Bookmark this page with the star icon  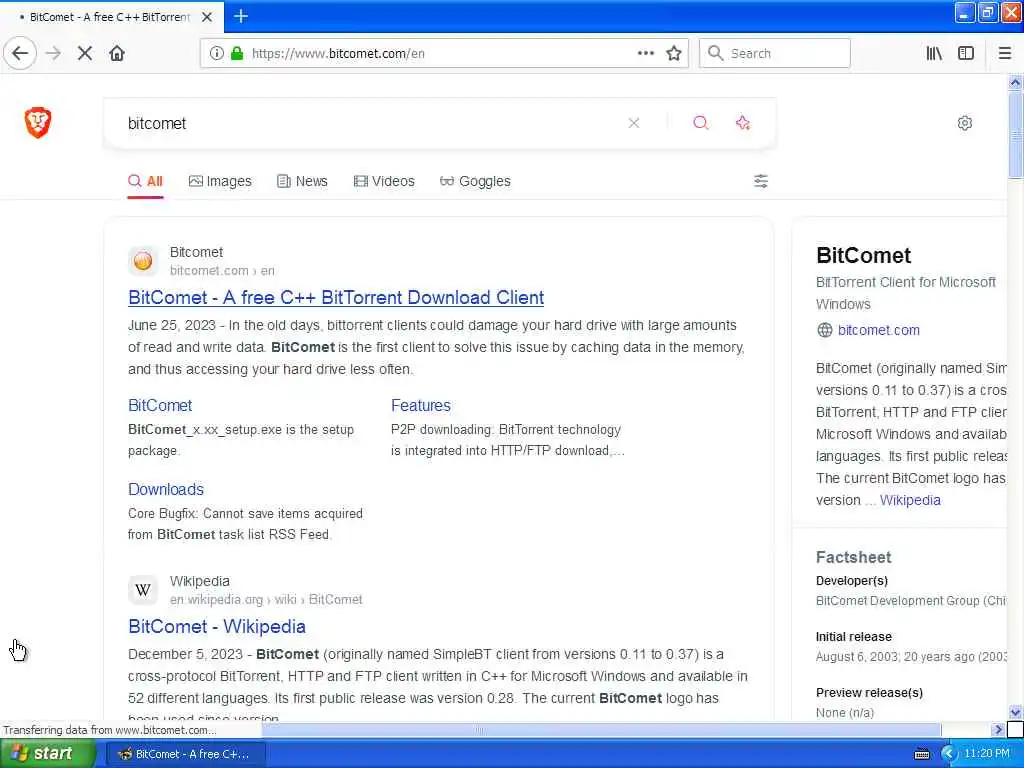[674, 53]
